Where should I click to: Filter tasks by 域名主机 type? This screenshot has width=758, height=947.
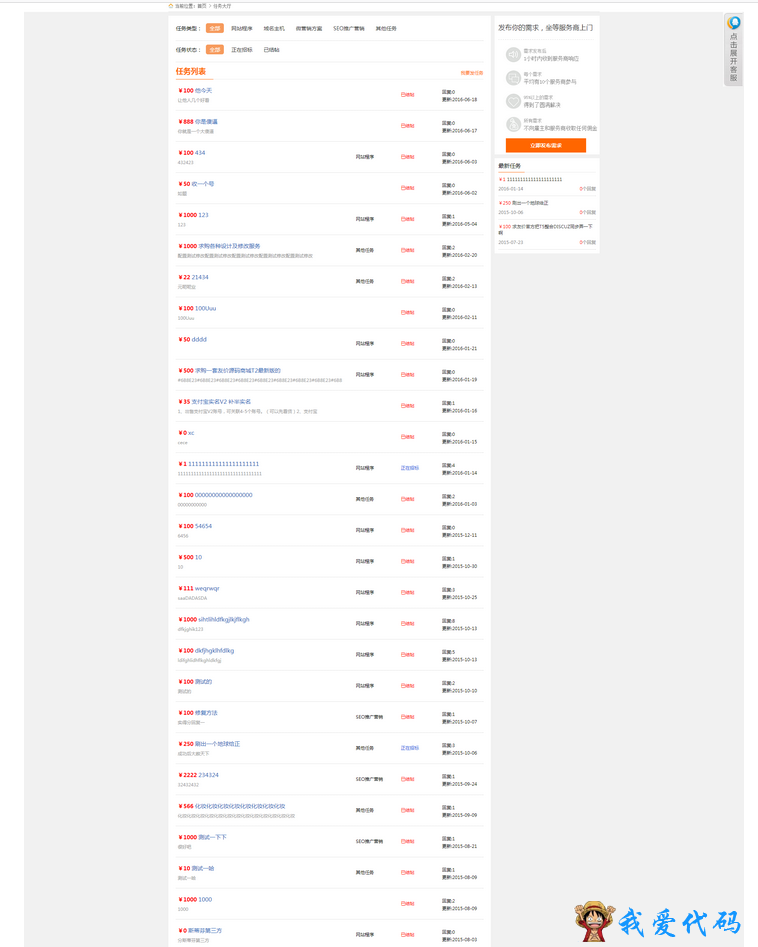pos(274,28)
